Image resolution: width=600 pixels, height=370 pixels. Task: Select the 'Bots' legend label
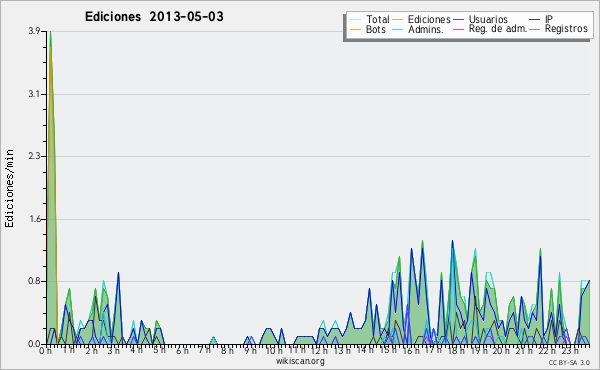tap(376, 29)
